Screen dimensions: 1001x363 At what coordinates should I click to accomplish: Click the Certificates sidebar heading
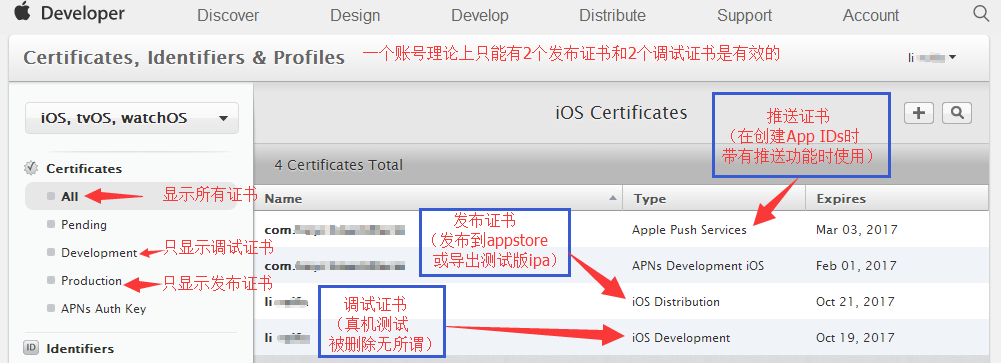[84, 168]
